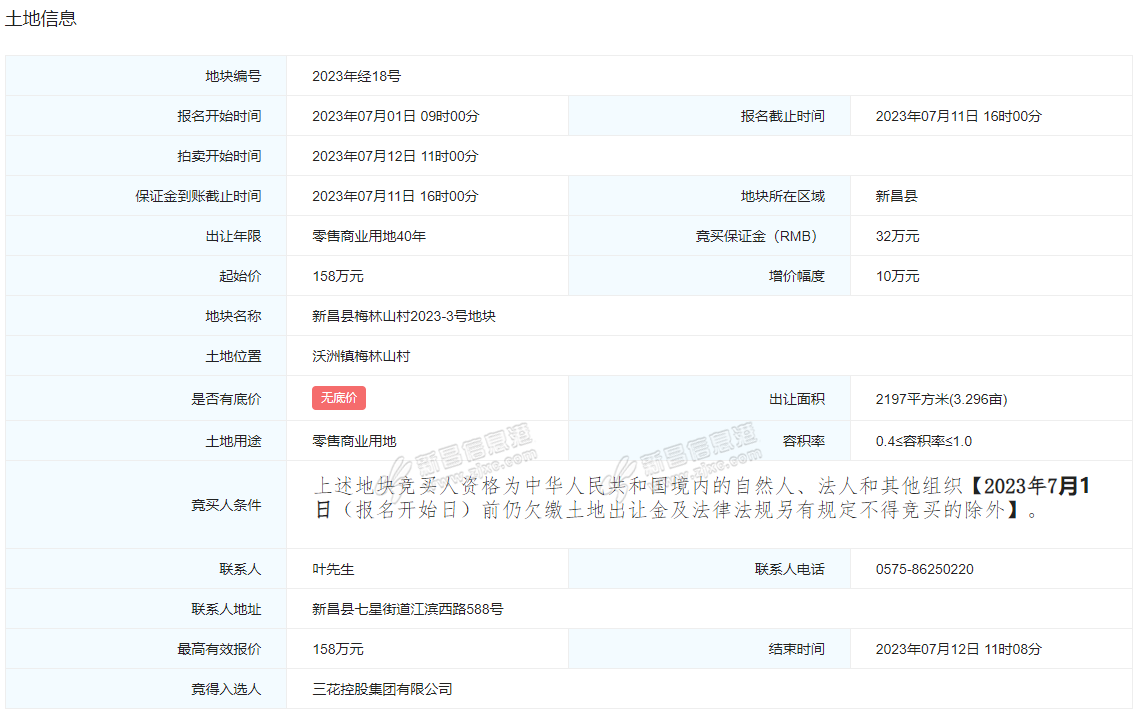Click the 土地信息 section heading
Viewport: 1138px width, 712px height.
click(41, 18)
